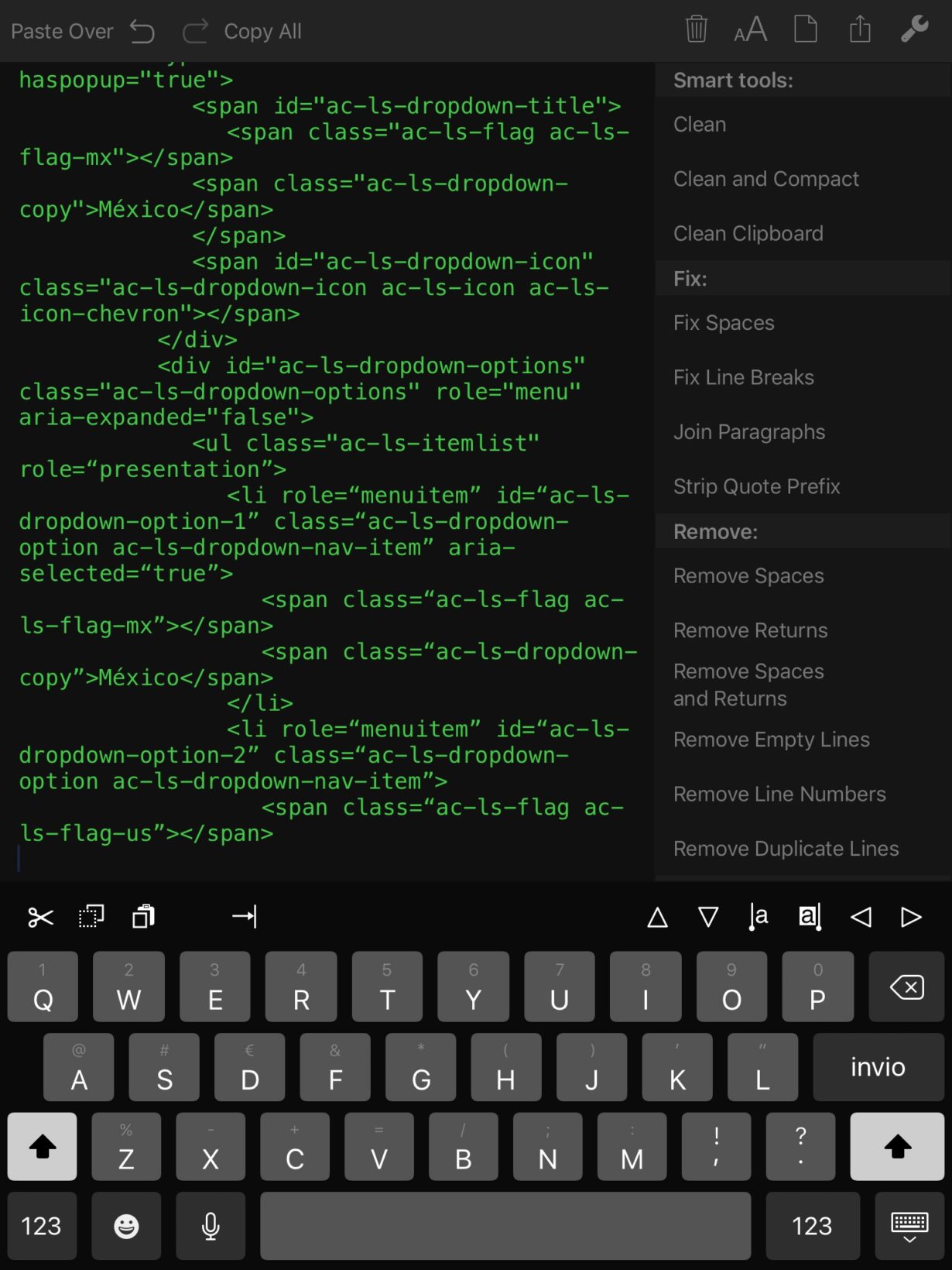
Task: Move cursor down with triangle icon
Action: [x=708, y=918]
